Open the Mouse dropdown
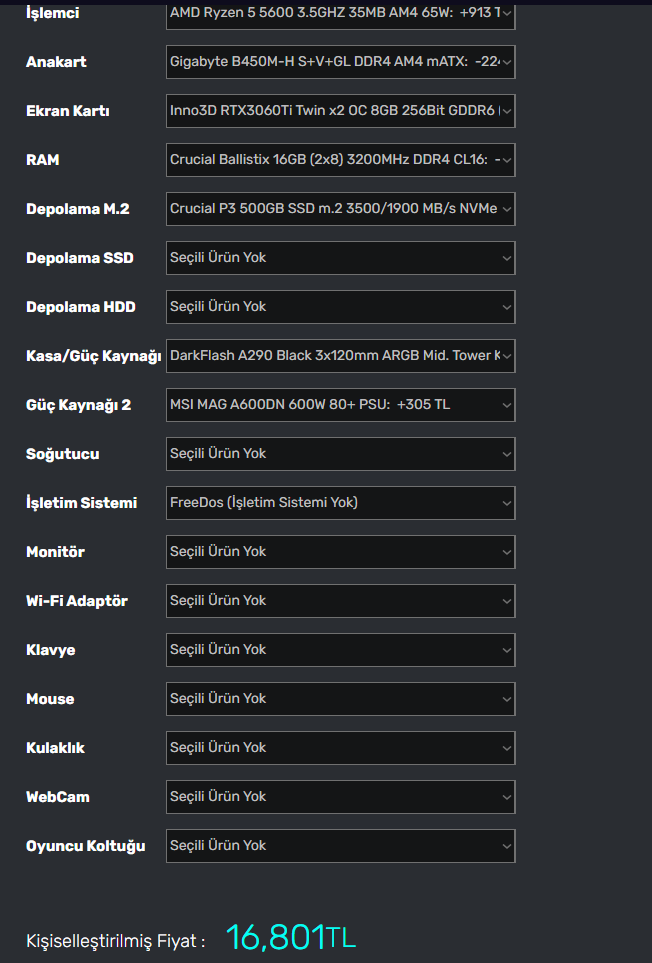Image resolution: width=652 pixels, height=963 pixels. pos(340,699)
